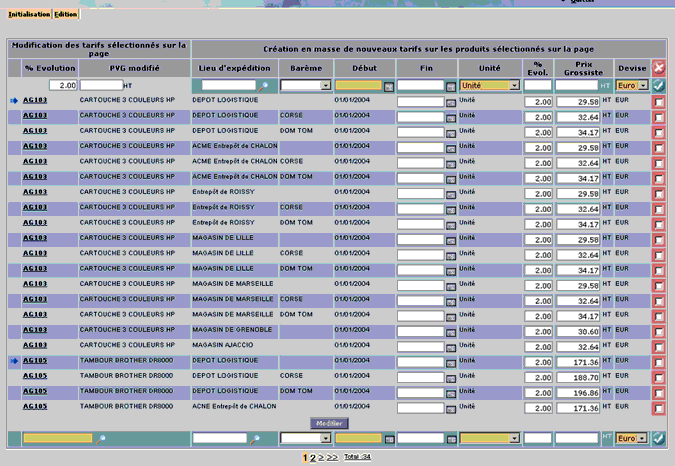Open the calendar icon in the bottom Début field
675x466 pixels.
pyautogui.click(x=389, y=439)
